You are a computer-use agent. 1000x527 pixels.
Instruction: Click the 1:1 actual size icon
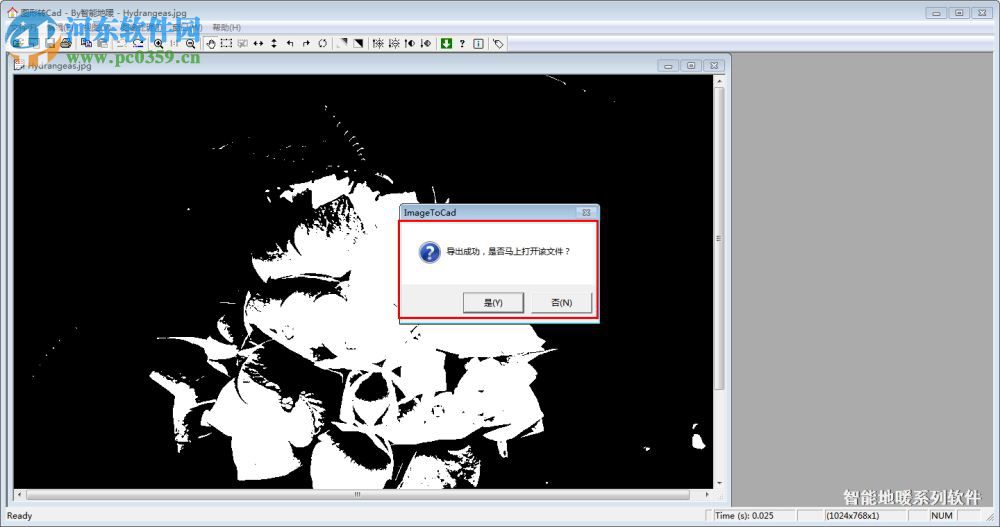click(x=173, y=43)
